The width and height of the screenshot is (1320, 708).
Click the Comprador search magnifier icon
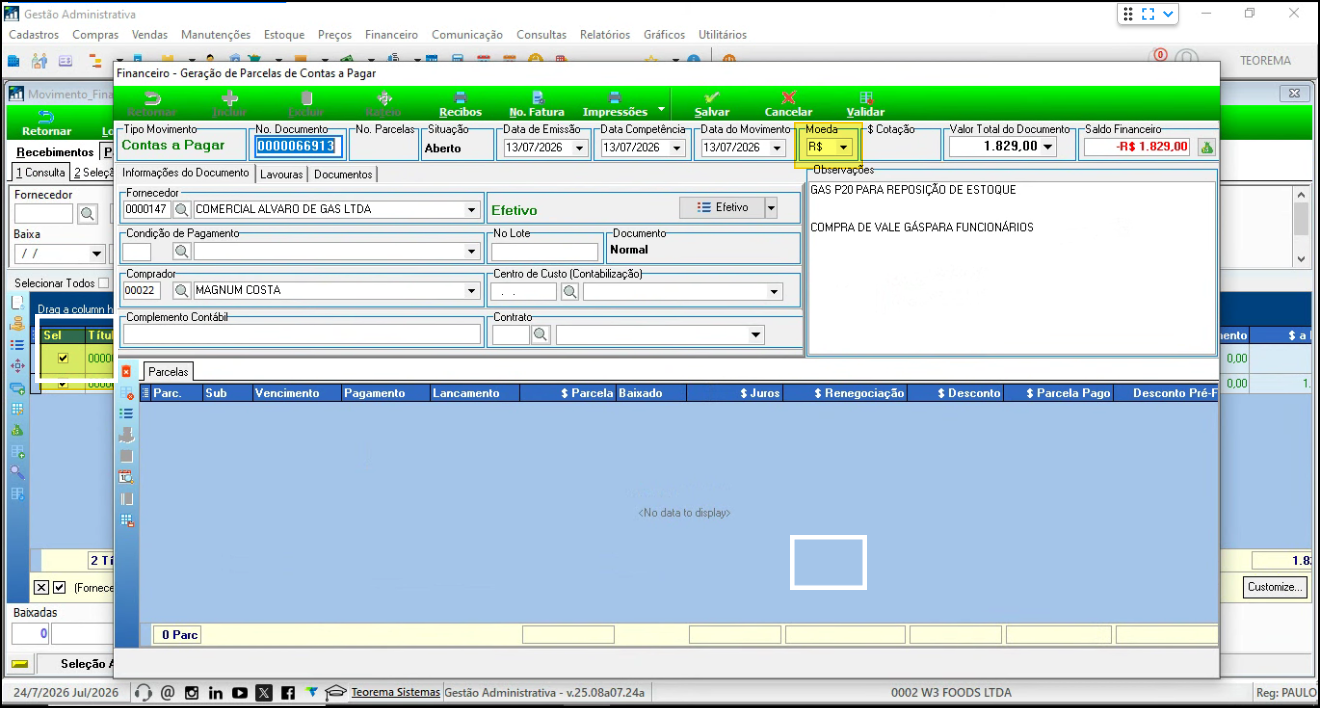(182, 290)
